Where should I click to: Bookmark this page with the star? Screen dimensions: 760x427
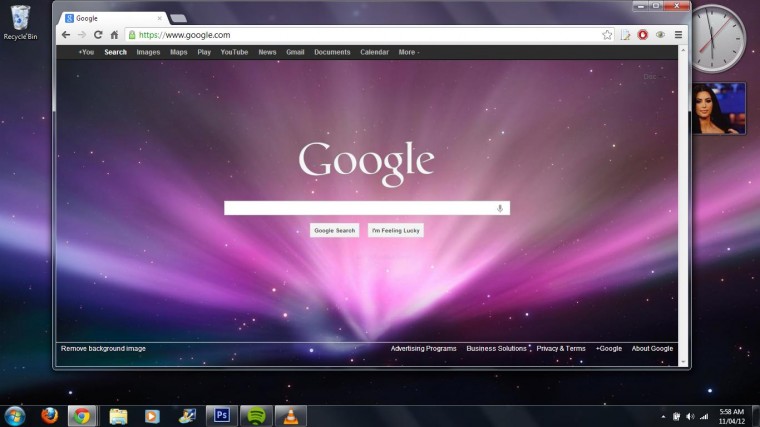point(607,35)
